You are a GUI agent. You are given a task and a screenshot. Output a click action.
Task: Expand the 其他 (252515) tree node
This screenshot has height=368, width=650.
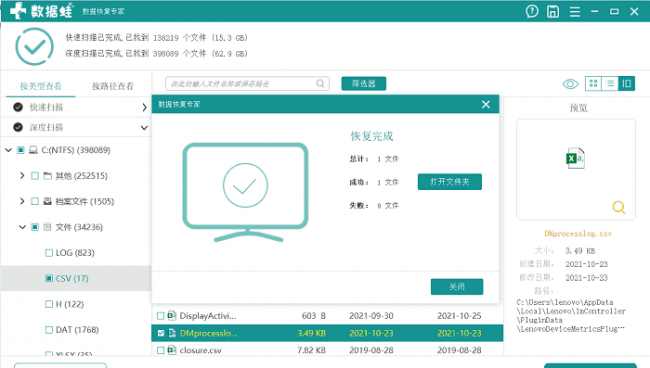[x=22, y=176]
